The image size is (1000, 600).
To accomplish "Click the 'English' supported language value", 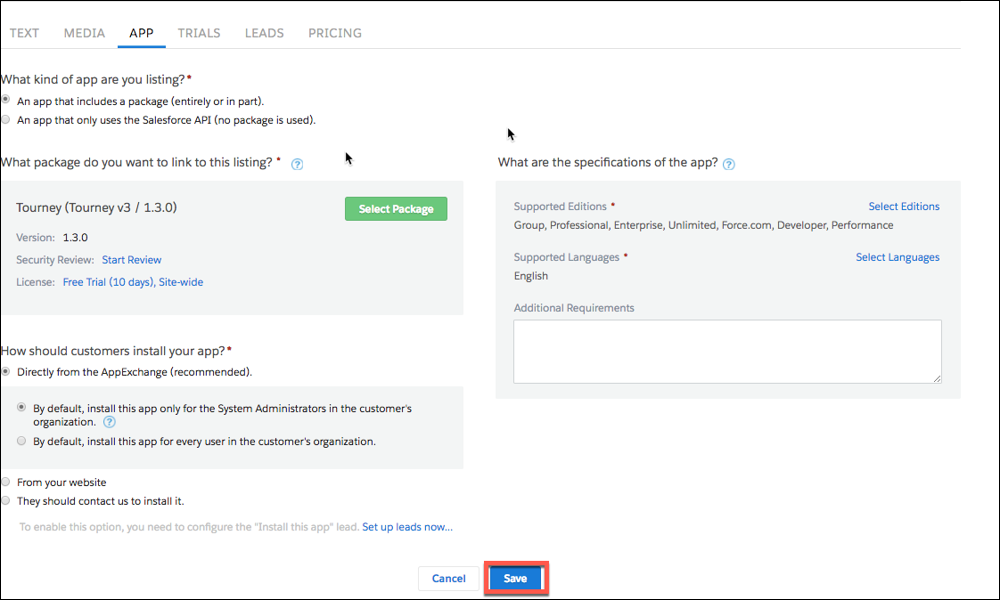I will tap(531, 276).
